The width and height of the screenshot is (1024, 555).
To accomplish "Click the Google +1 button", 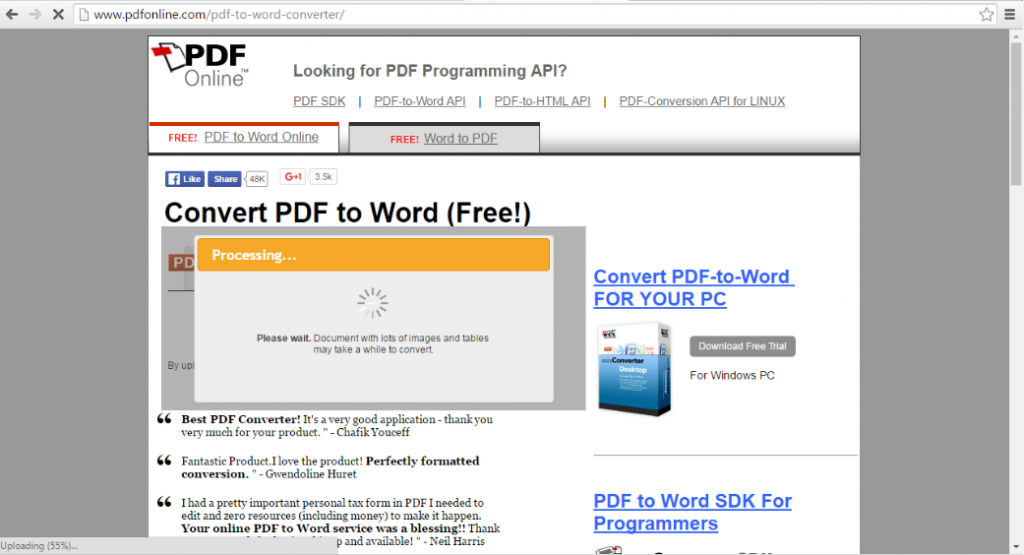I will pos(293,176).
